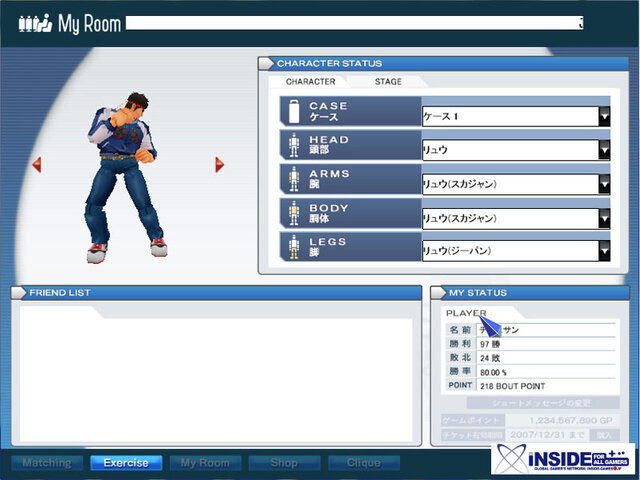Click the red right arrow beside the character
Image resolution: width=640 pixels, height=480 pixels.
220,164
